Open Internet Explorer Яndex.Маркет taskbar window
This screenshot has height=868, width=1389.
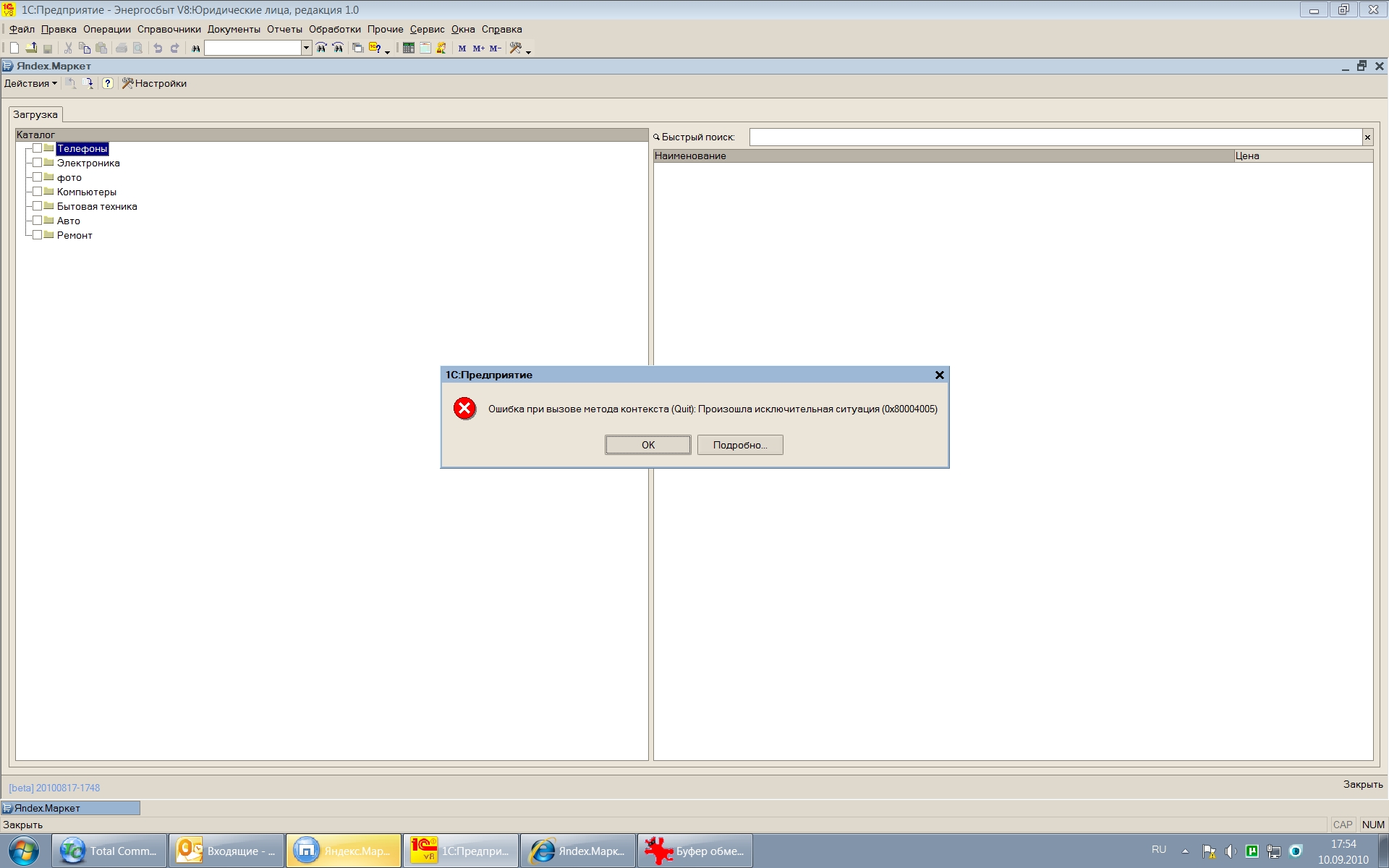point(578,851)
